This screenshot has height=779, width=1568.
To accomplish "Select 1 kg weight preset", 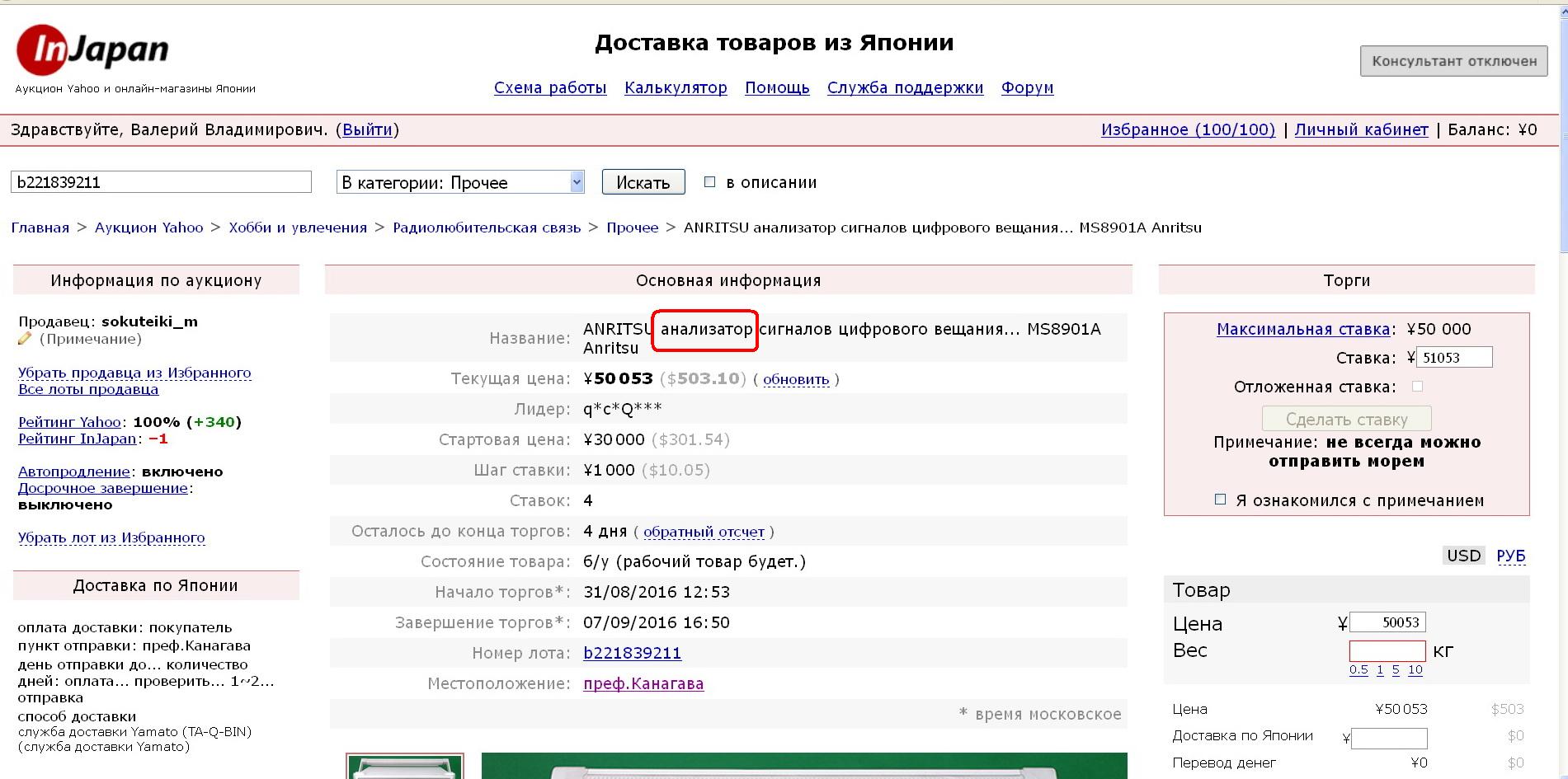I will point(1380,669).
